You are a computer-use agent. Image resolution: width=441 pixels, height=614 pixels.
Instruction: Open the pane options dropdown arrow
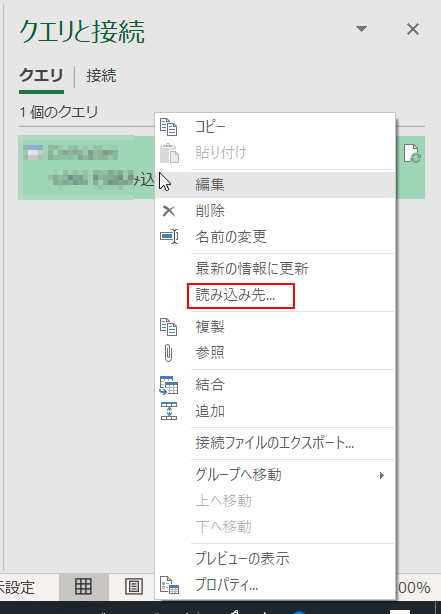click(x=361, y=29)
